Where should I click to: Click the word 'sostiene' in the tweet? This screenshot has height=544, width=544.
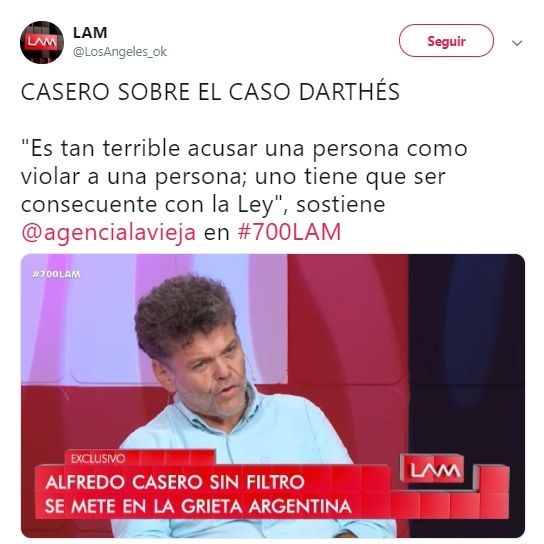[x=341, y=204]
